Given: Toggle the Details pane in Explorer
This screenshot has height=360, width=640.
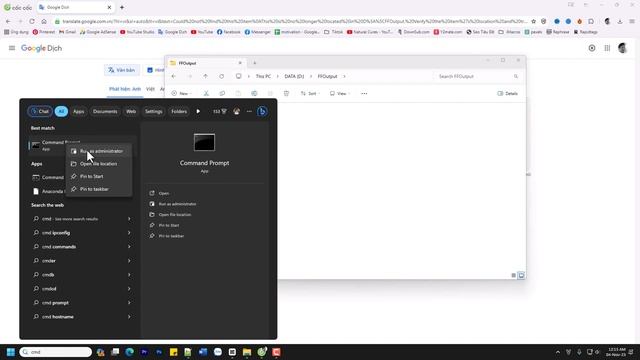Looking at the screenshot, I should pyautogui.click(x=507, y=93).
